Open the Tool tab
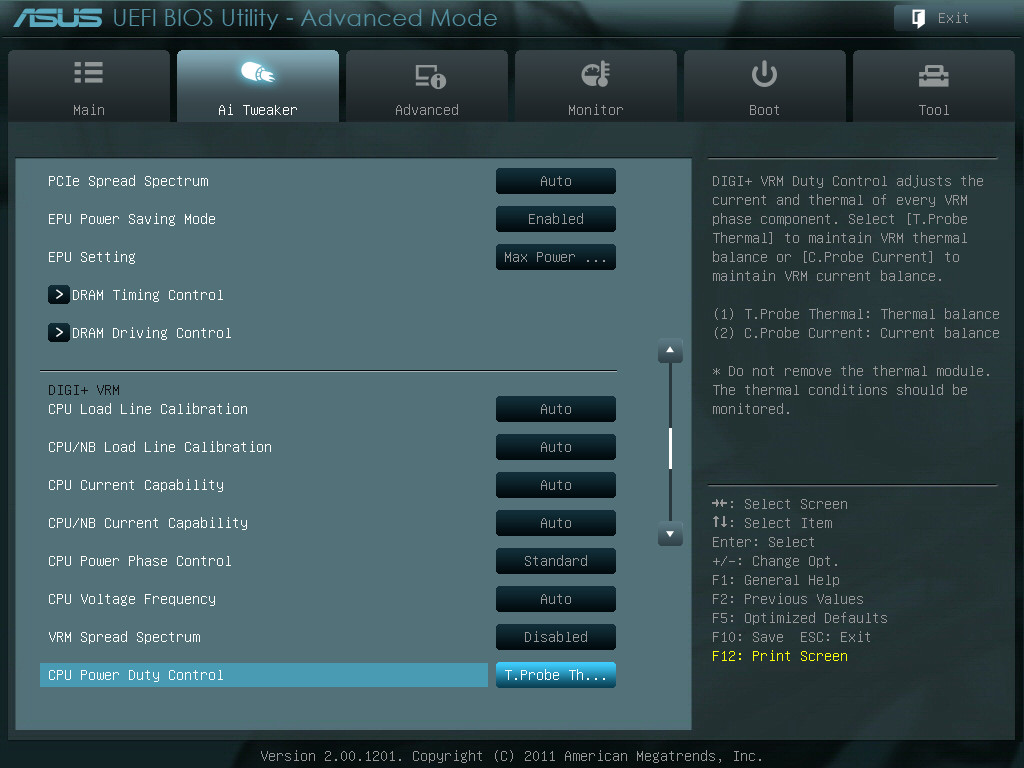 pyautogui.click(x=934, y=86)
